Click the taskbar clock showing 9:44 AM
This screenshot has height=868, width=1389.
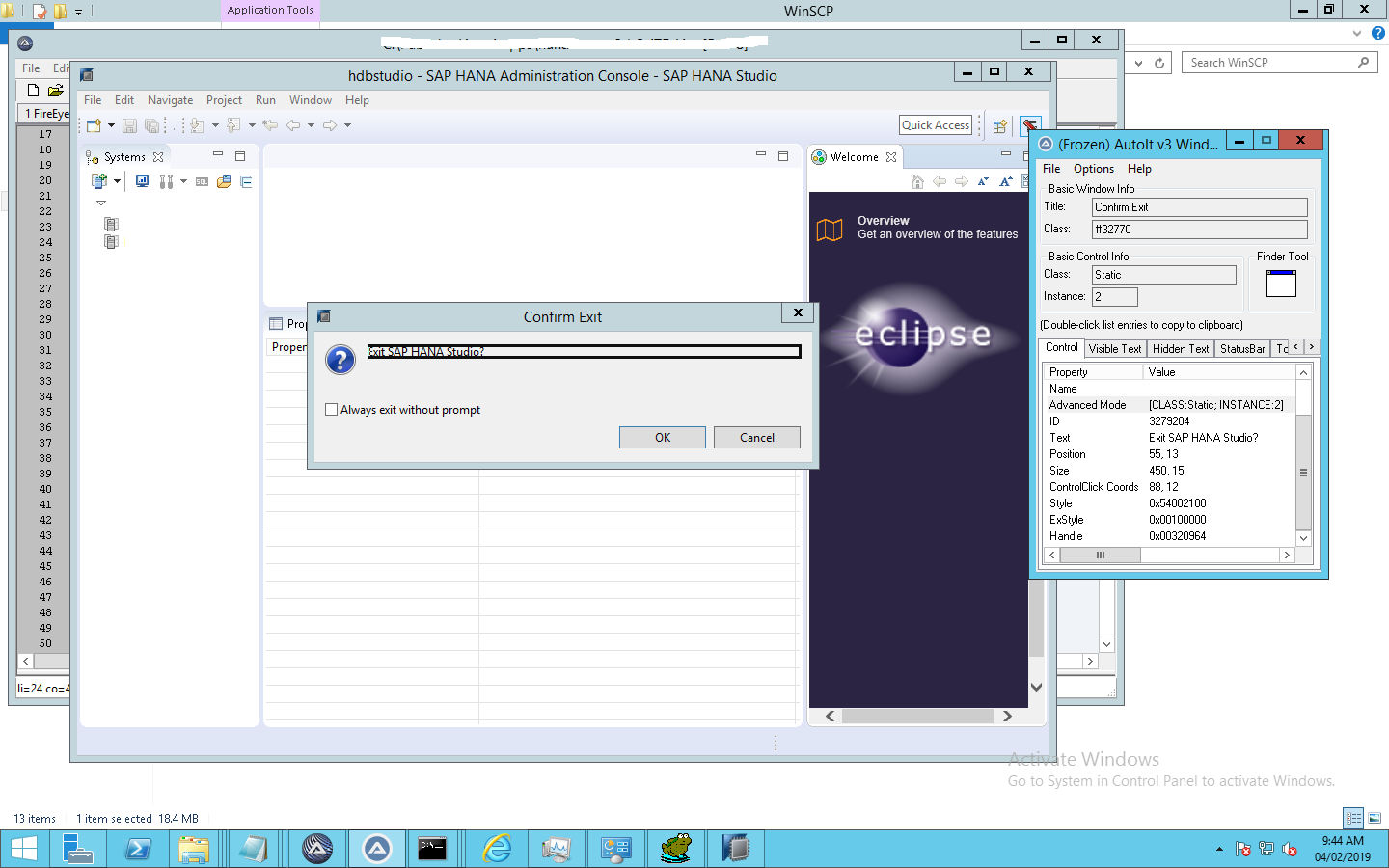(x=1342, y=849)
